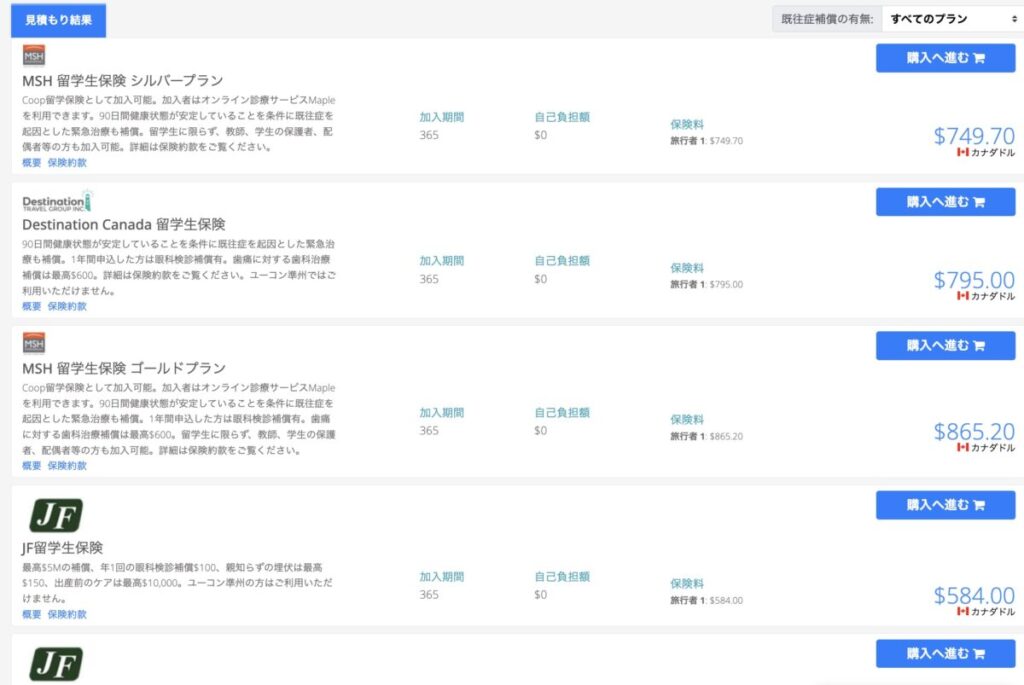Select the 見積もり結果 tab

click(58, 20)
